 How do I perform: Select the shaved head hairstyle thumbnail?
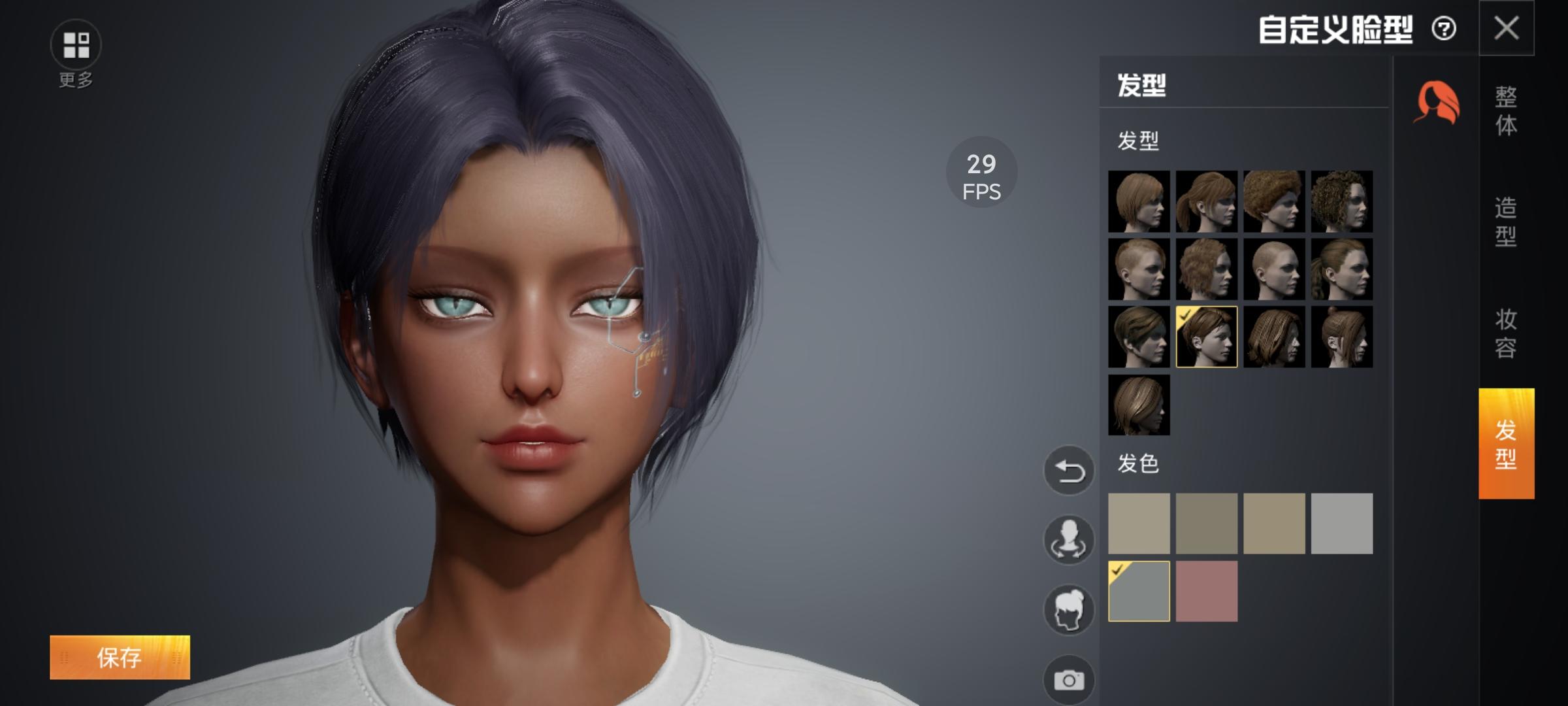[1274, 269]
